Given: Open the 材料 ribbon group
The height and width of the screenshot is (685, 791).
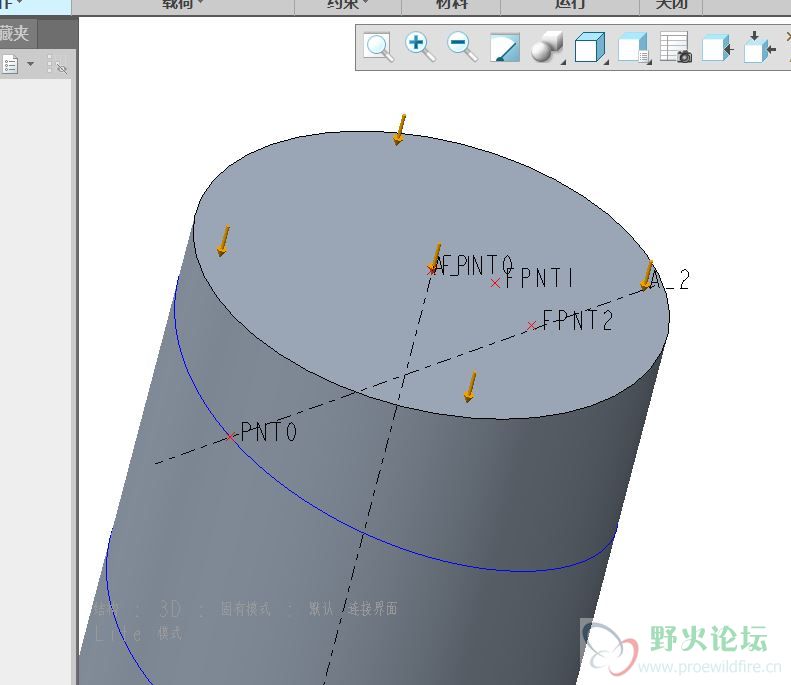Looking at the screenshot, I should tap(451, 5).
